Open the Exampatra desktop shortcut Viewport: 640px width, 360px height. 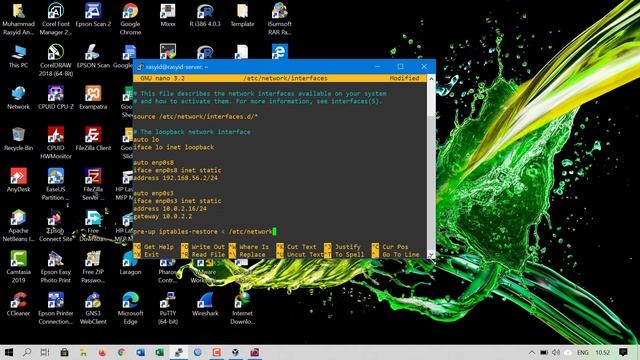(x=93, y=98)
